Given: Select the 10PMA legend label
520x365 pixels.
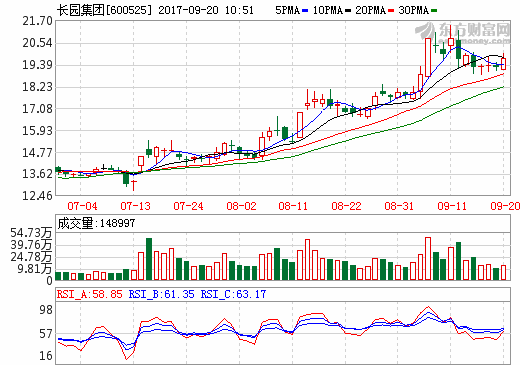Looking at the screenshot, I should point(327,10).
